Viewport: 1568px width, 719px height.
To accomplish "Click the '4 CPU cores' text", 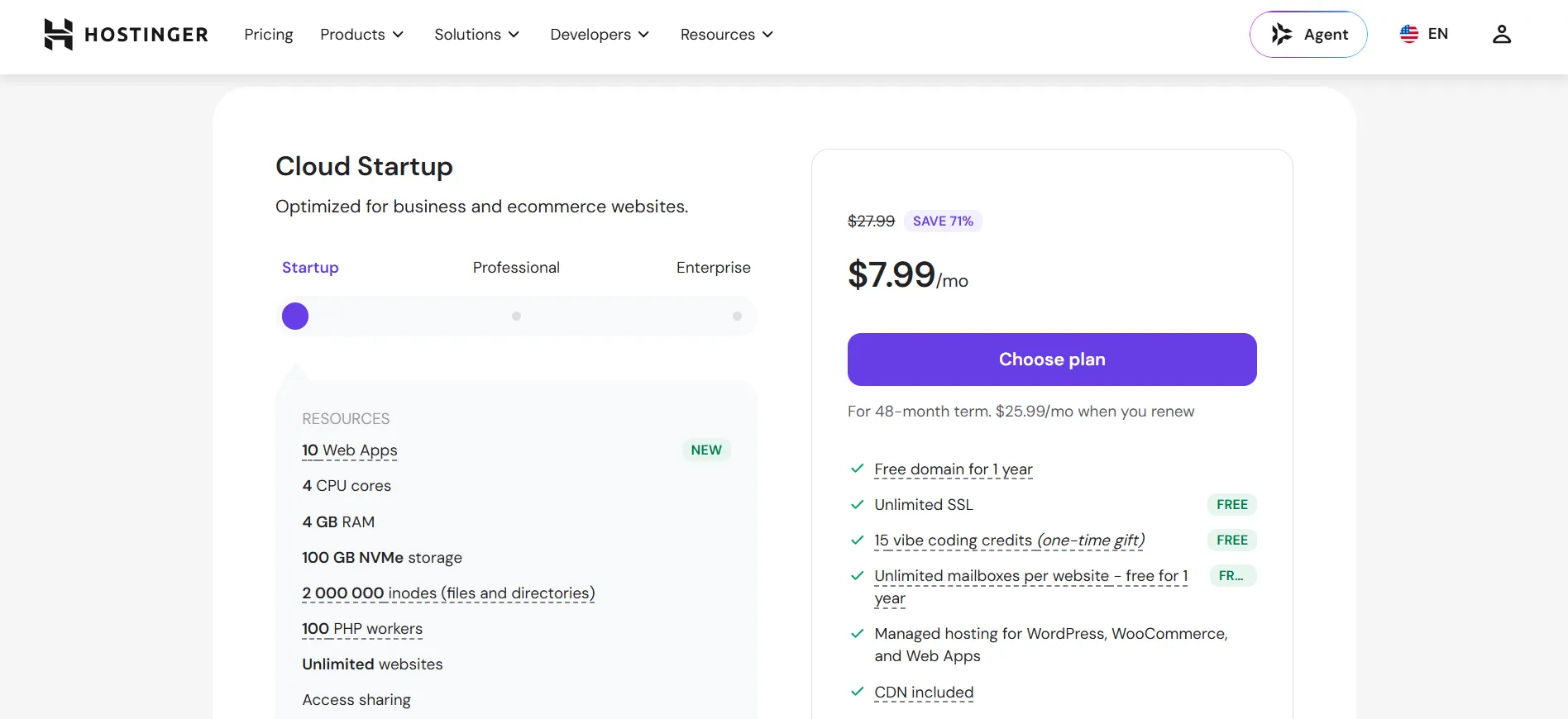I will [x=347, y=486].
